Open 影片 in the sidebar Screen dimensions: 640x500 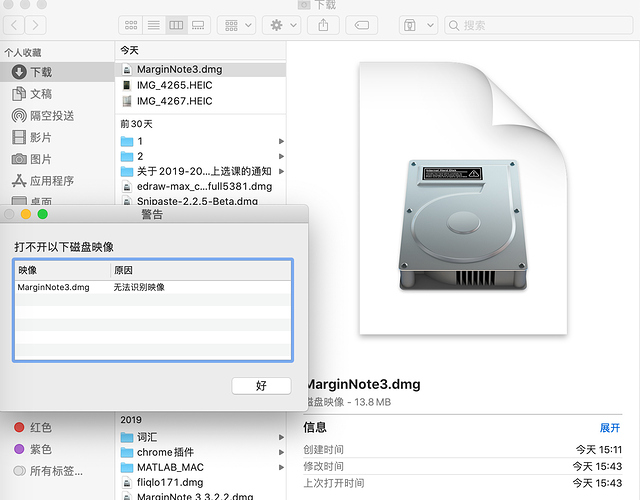click(x=57, y=137)
